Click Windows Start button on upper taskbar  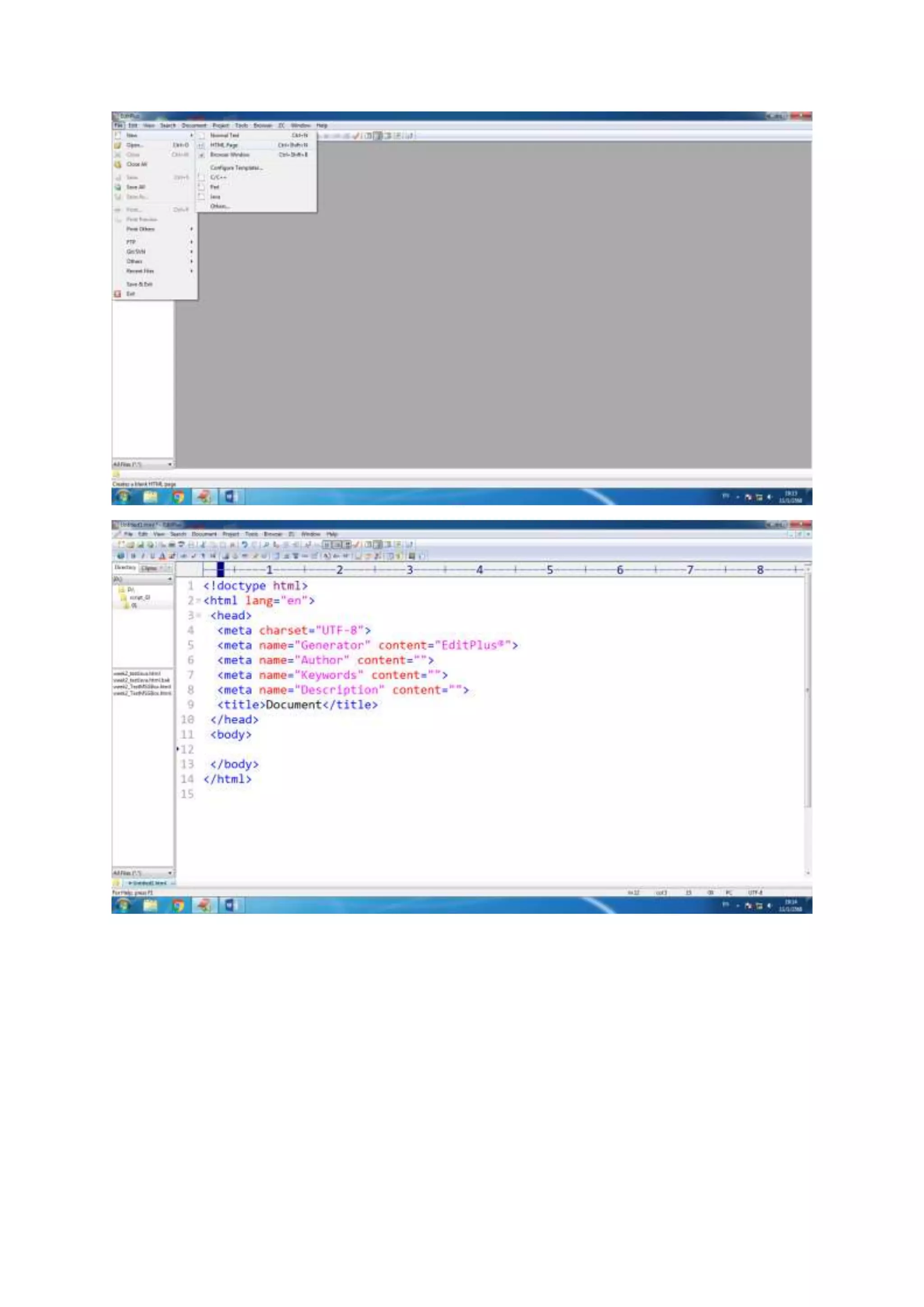(123, 497)
